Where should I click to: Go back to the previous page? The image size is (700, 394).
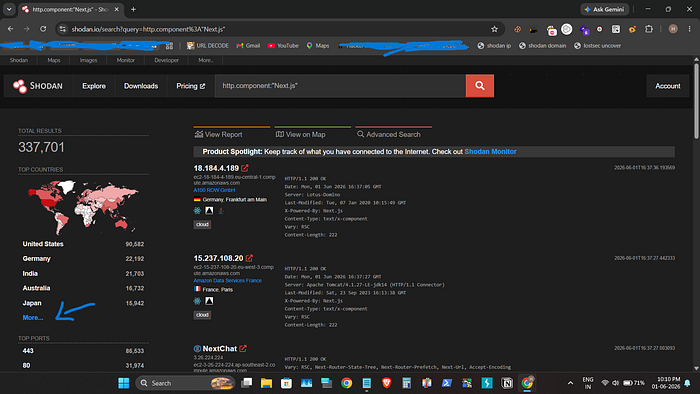(x=10, y=29)
